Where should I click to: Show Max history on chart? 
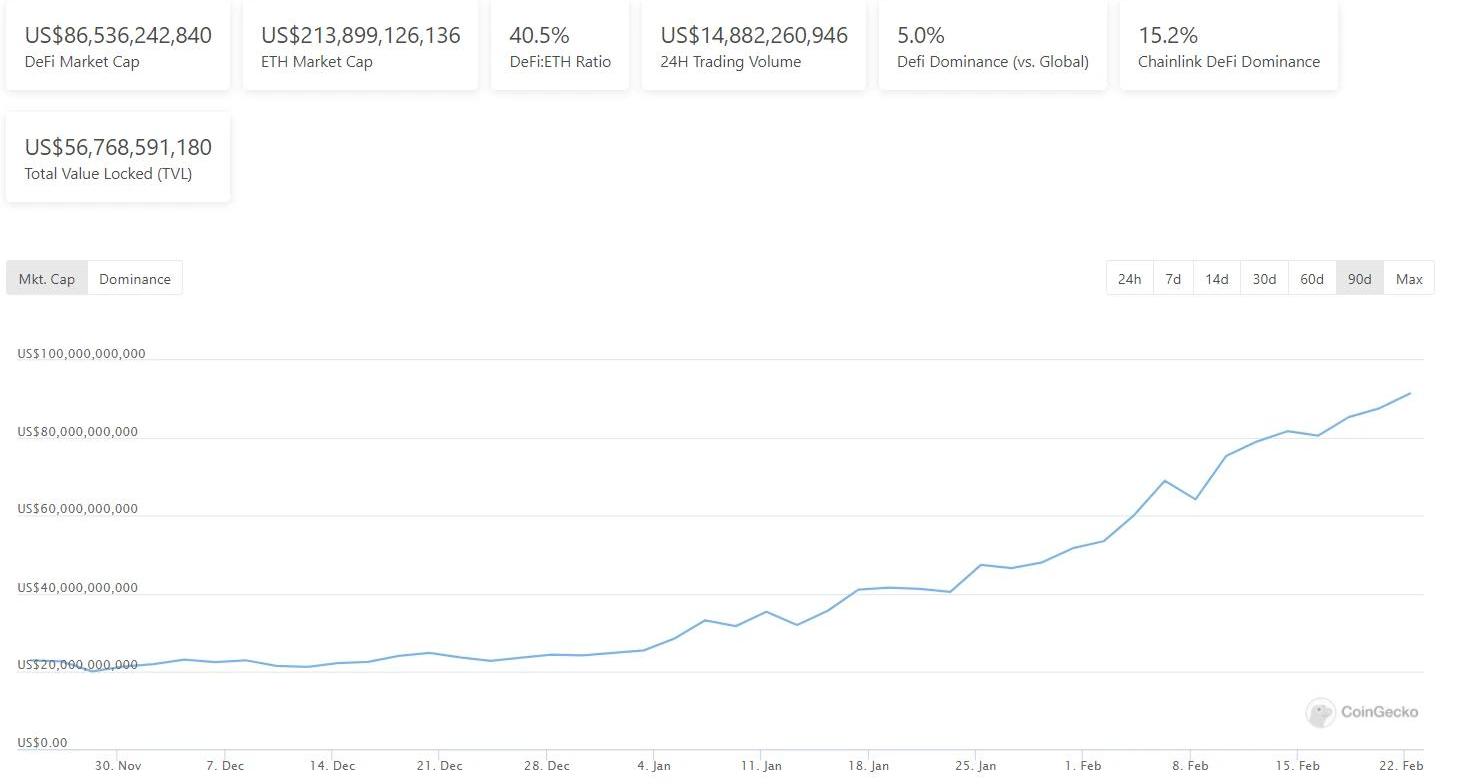(x=1409, y=279)
